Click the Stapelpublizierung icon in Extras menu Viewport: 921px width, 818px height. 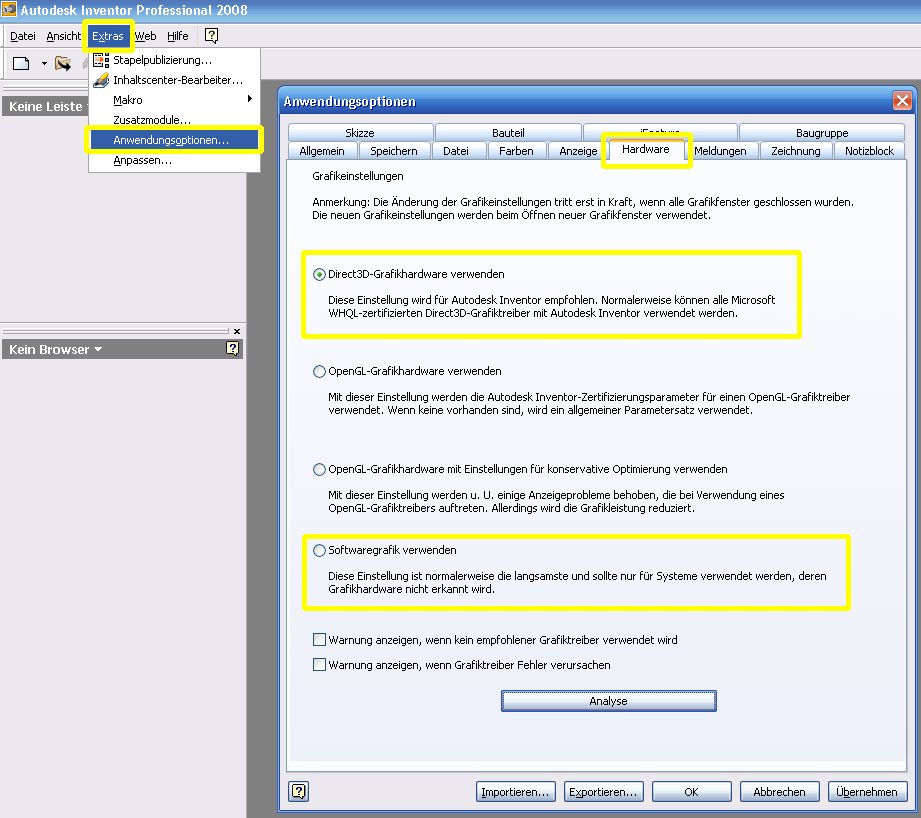tap(101, 60)
